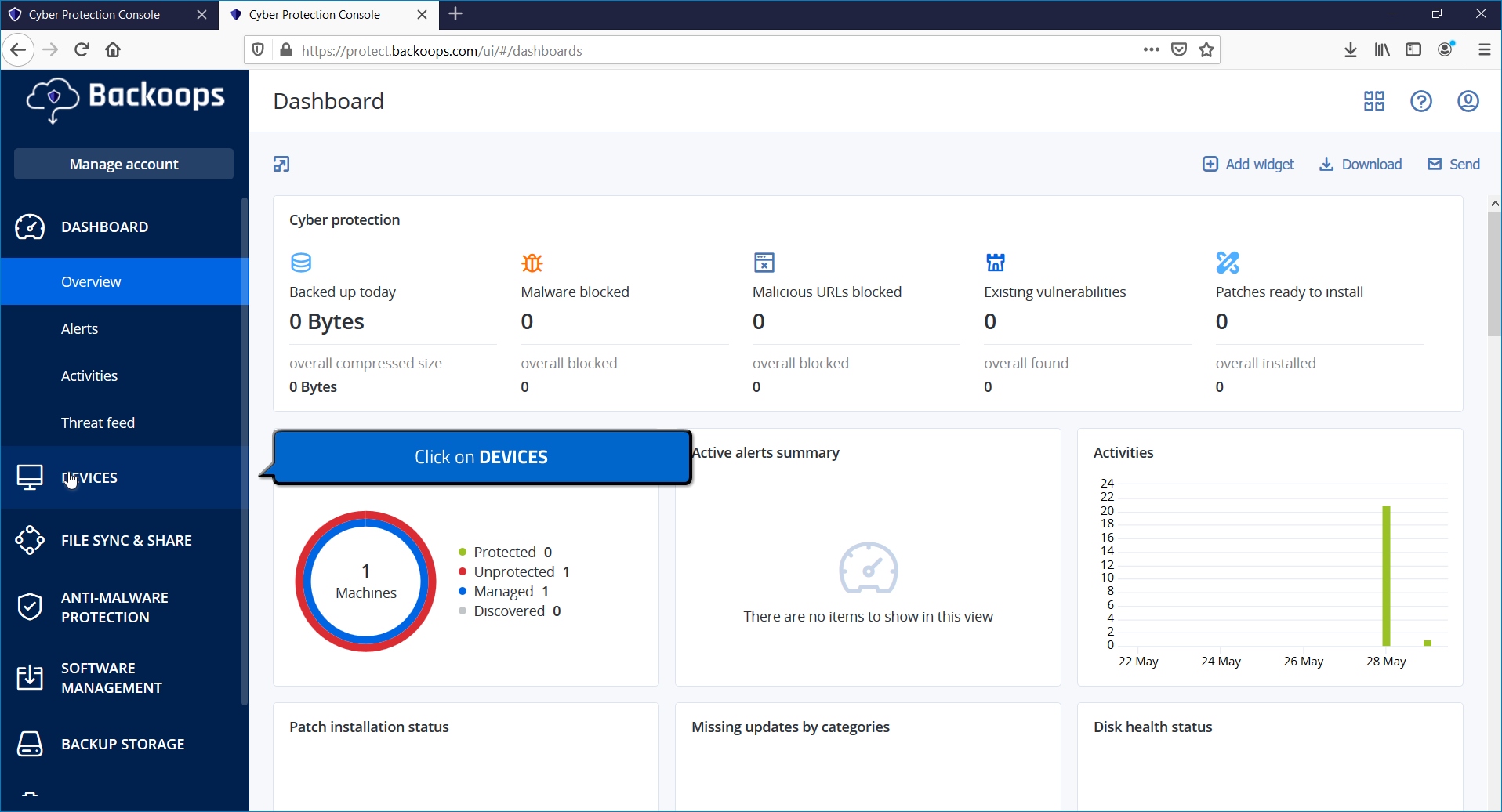Open FILE SYNC & SHARE section label
This screenshot has height=812, width=1502.
126,540
